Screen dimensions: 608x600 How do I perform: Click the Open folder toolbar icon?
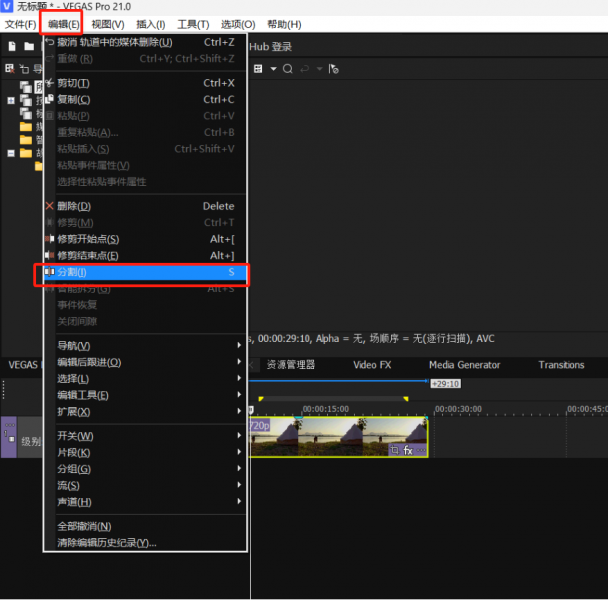(x=29, y=47)
